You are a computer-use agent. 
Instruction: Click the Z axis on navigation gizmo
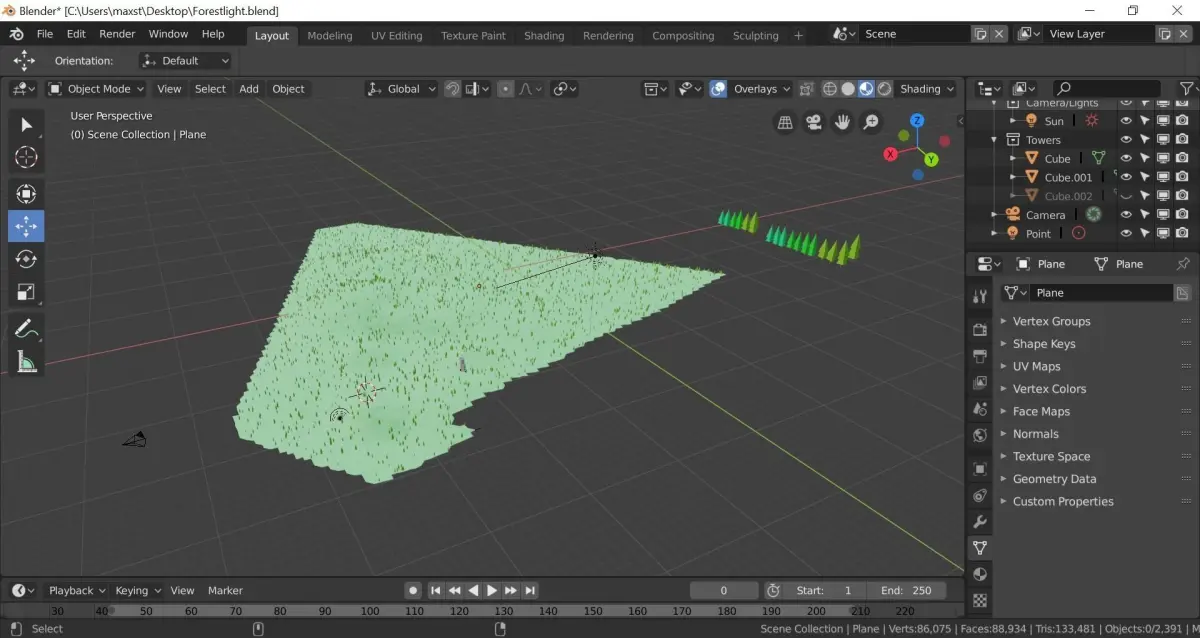tap(917, 121)
